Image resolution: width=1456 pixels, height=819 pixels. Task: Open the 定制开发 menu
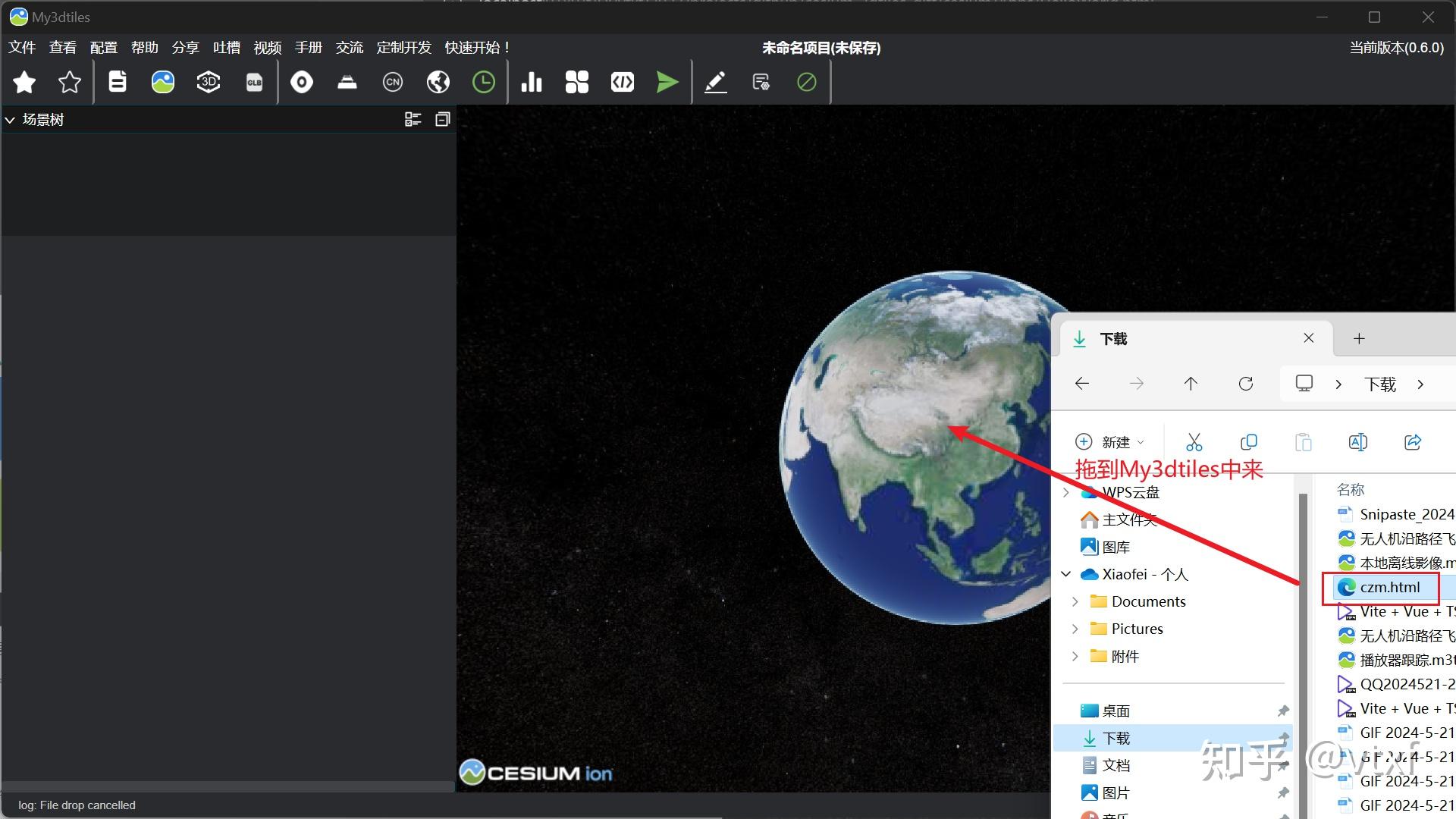[x=404, y=48]
